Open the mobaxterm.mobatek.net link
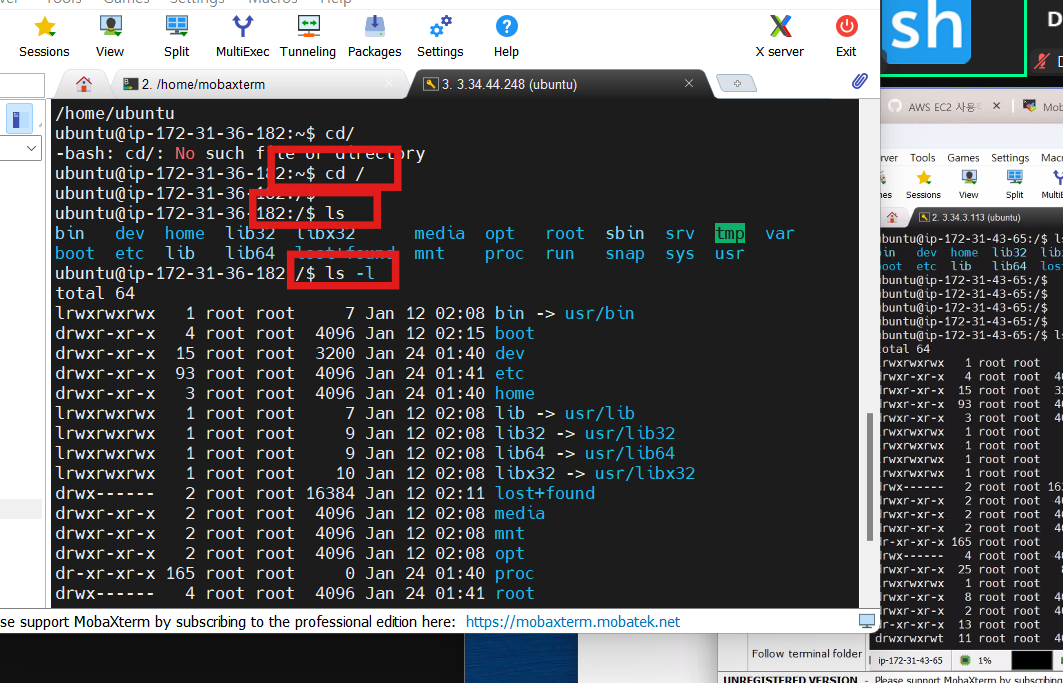Screen dimensions: 1063x683 click(x=573, y=621)
